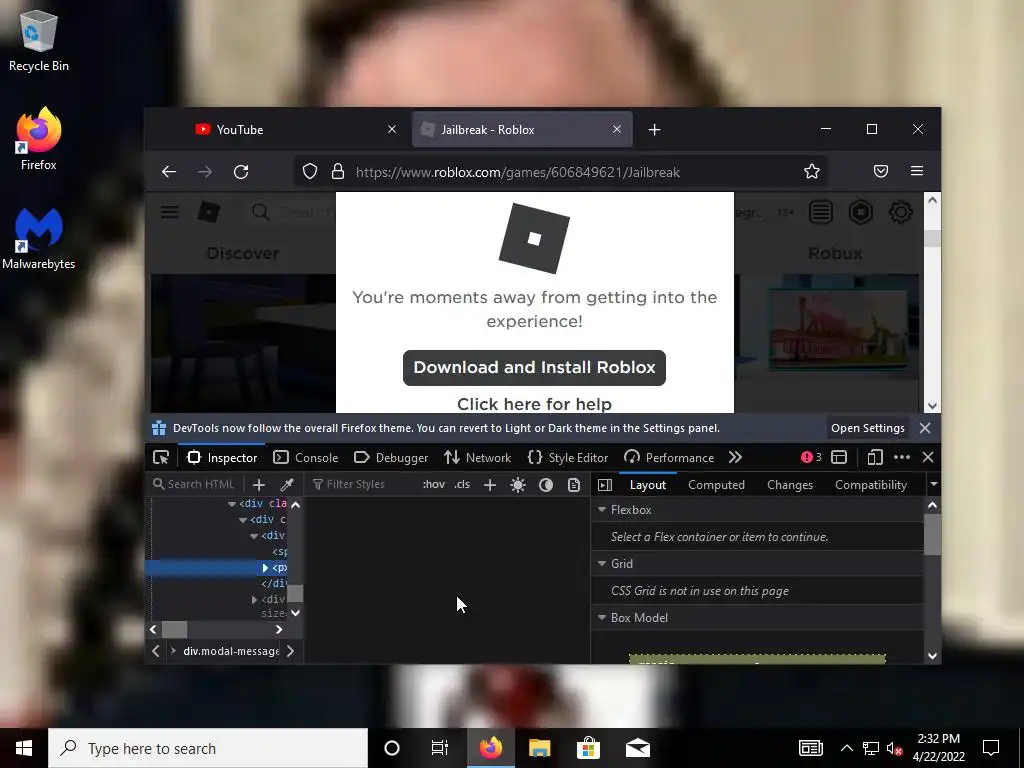Reload the current Roblox page

pyautogui.click(x=241, y=172)
